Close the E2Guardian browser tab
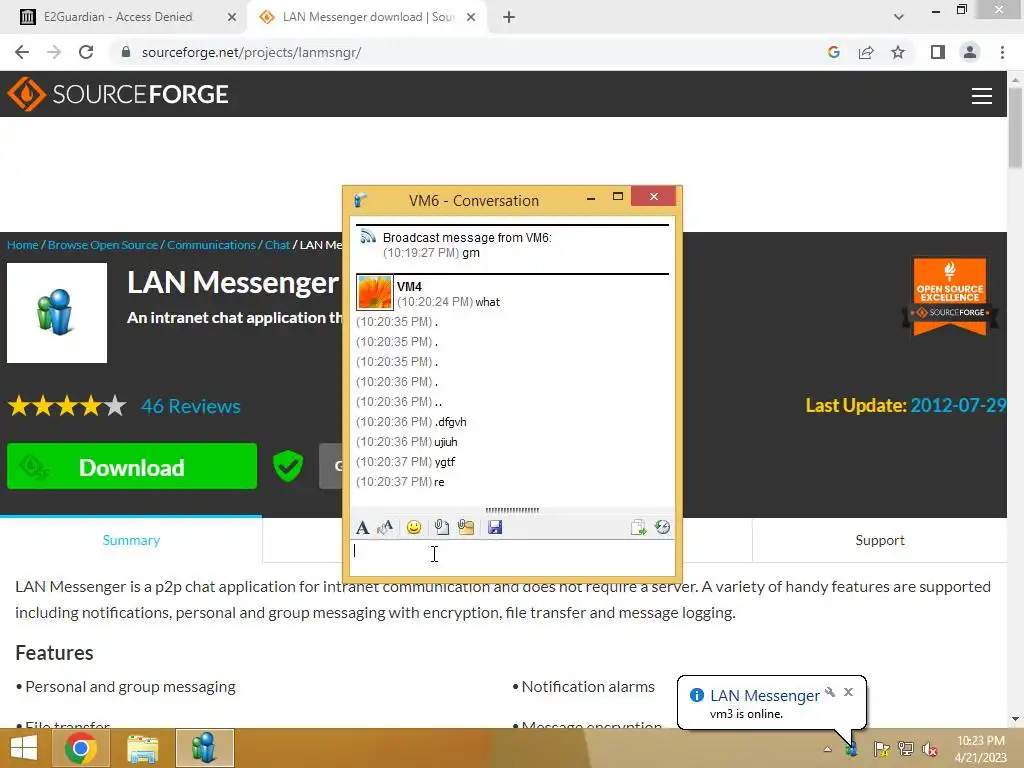 [232, 17]
